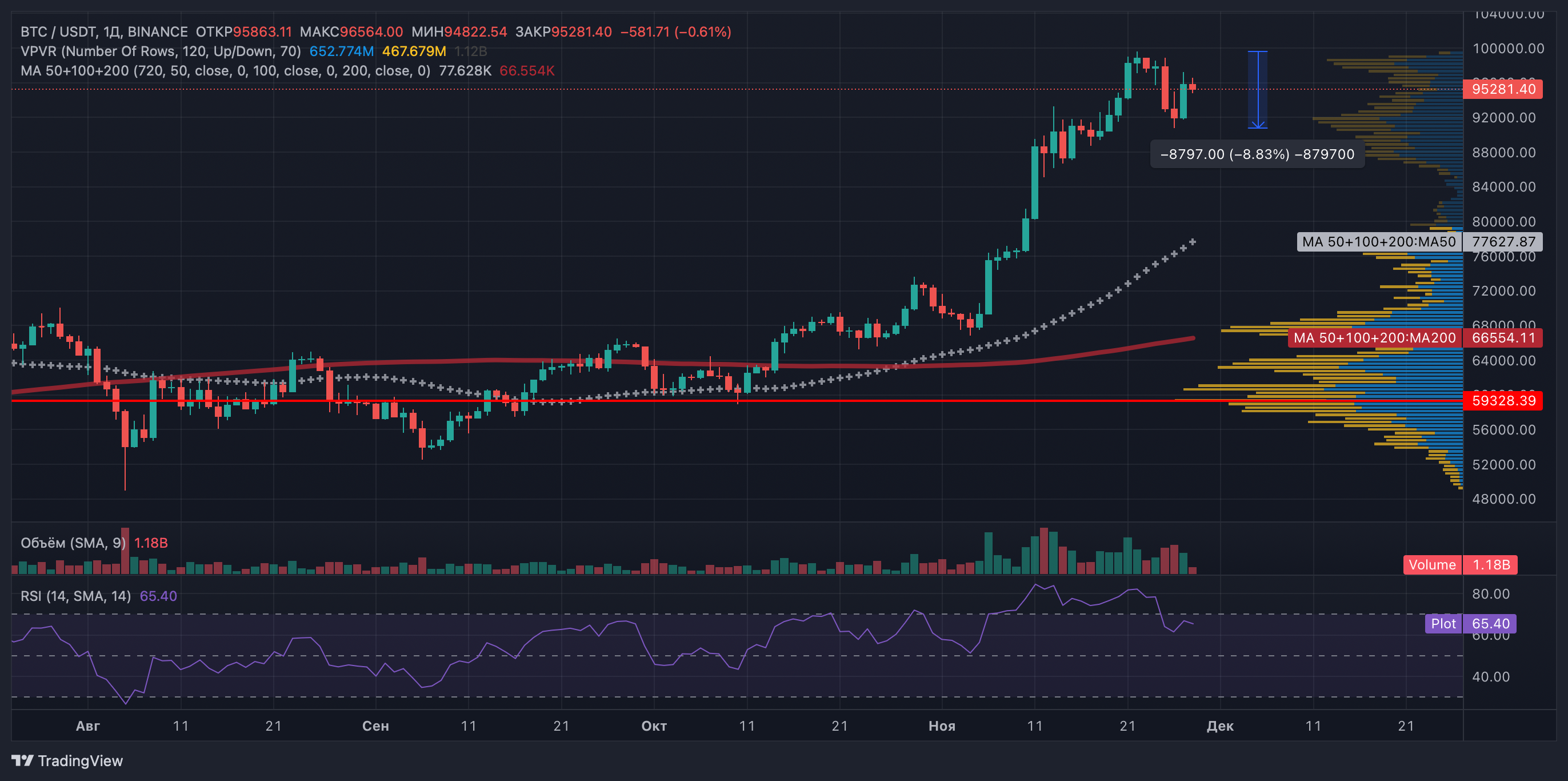
Task: Click the 84000.00 price axis label
Action: pyautogui.click(x=1503, y=187)
